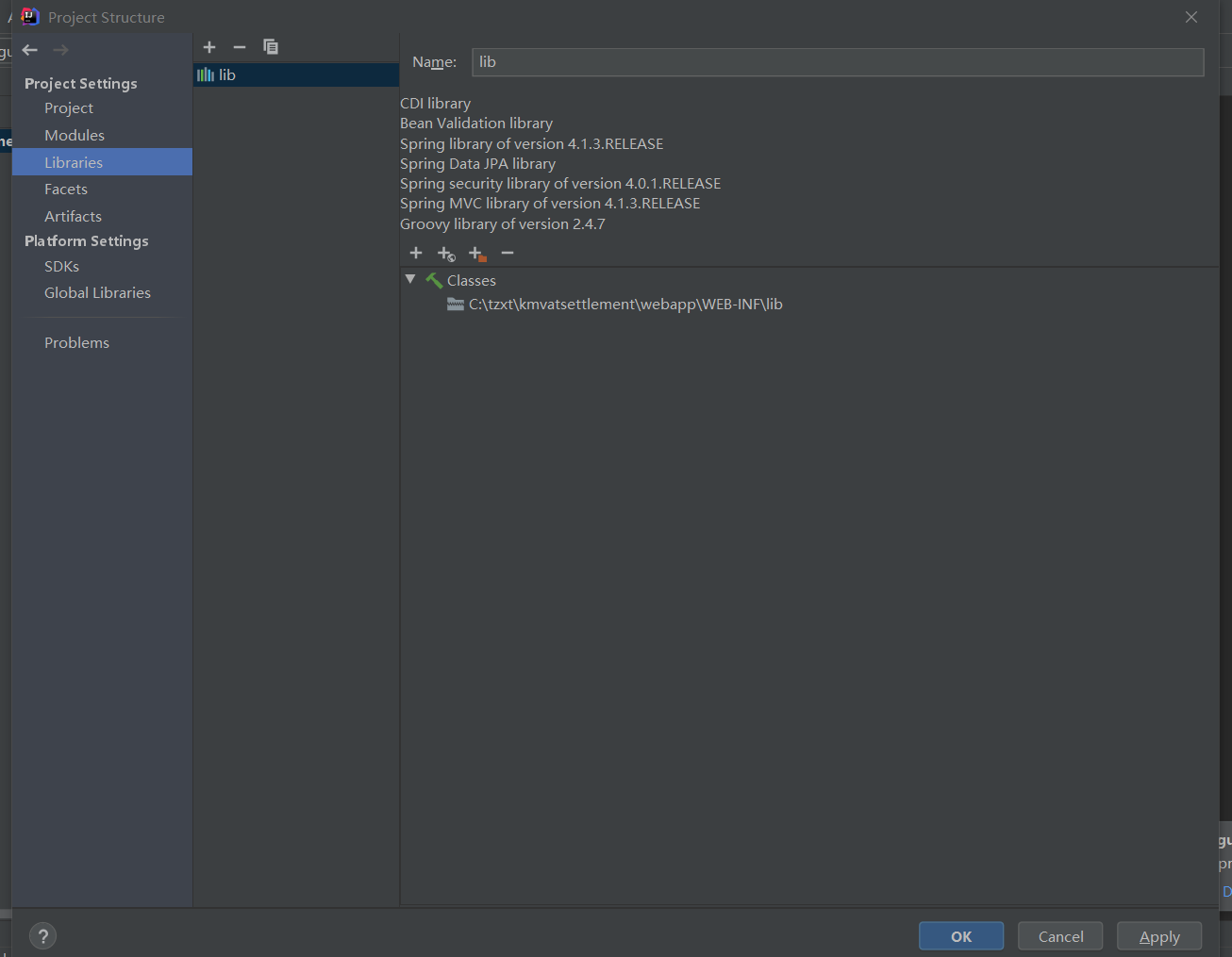Click 'Spring Data JPA library' text
Image resolution: width=1232 pixels, height=957 pixels.
pyautogui.click(x=477, y=164)
